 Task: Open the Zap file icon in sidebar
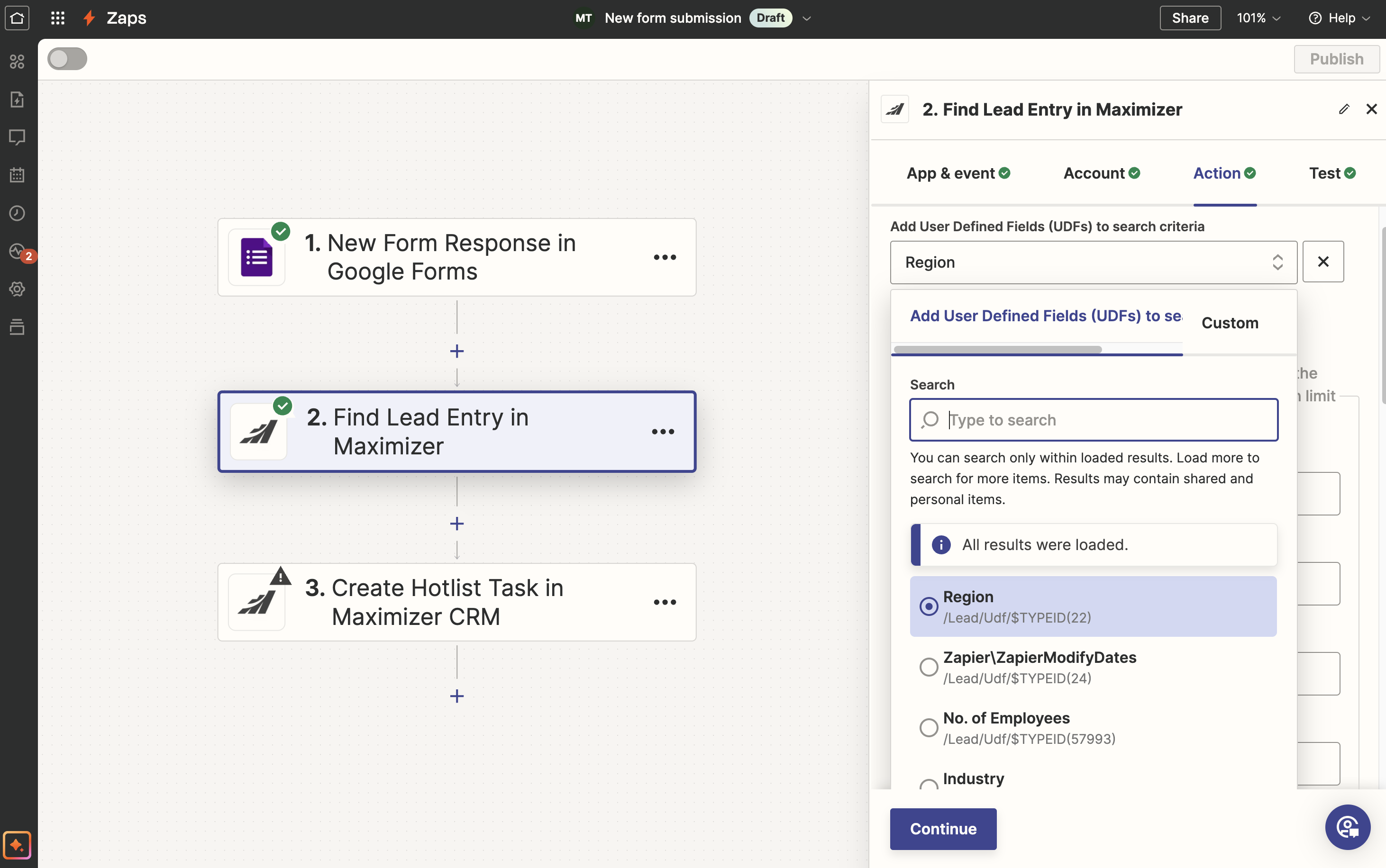pyautogui.click(x=17, y=99)
